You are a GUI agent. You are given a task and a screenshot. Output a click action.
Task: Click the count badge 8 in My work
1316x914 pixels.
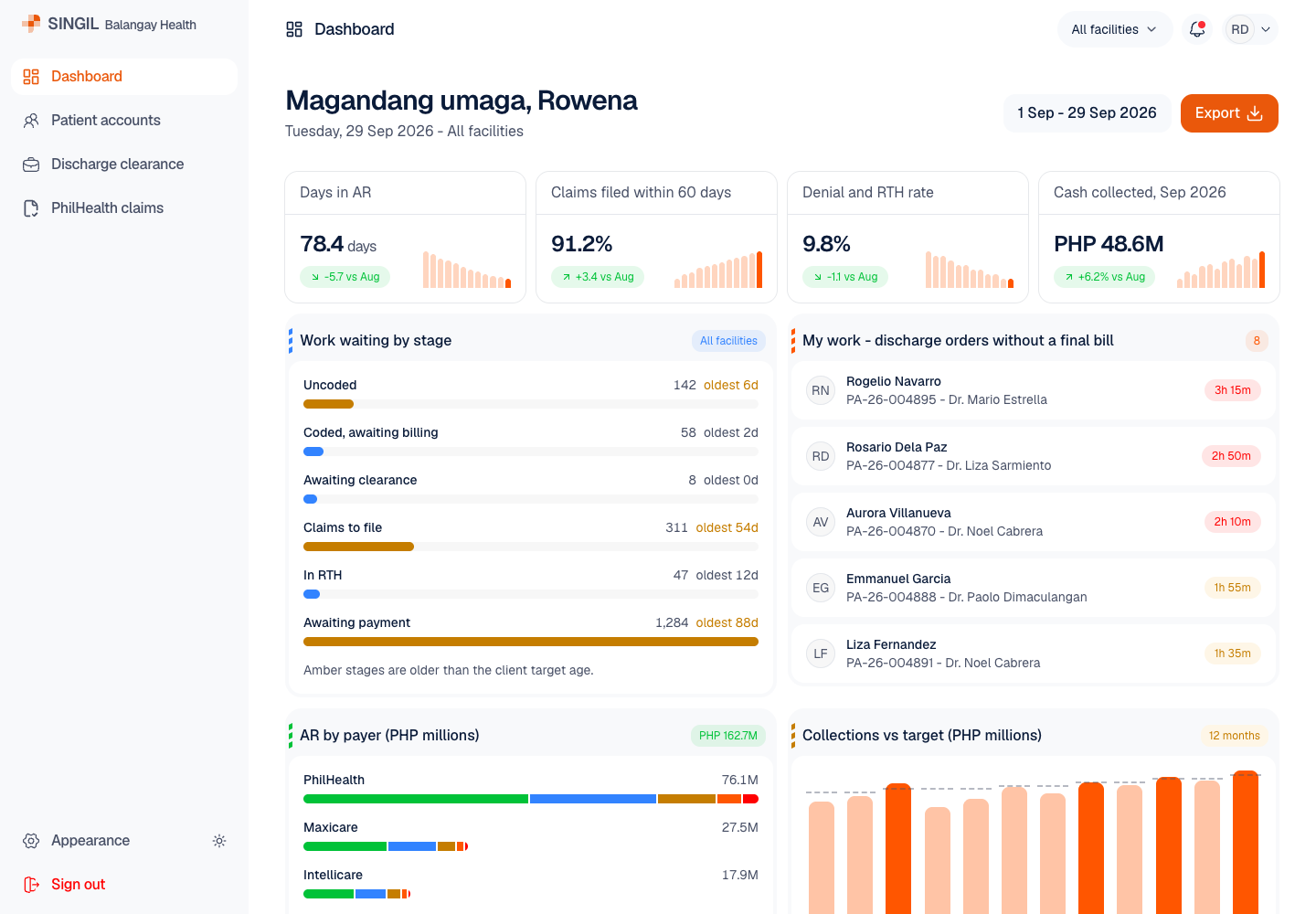point(1257,341)
